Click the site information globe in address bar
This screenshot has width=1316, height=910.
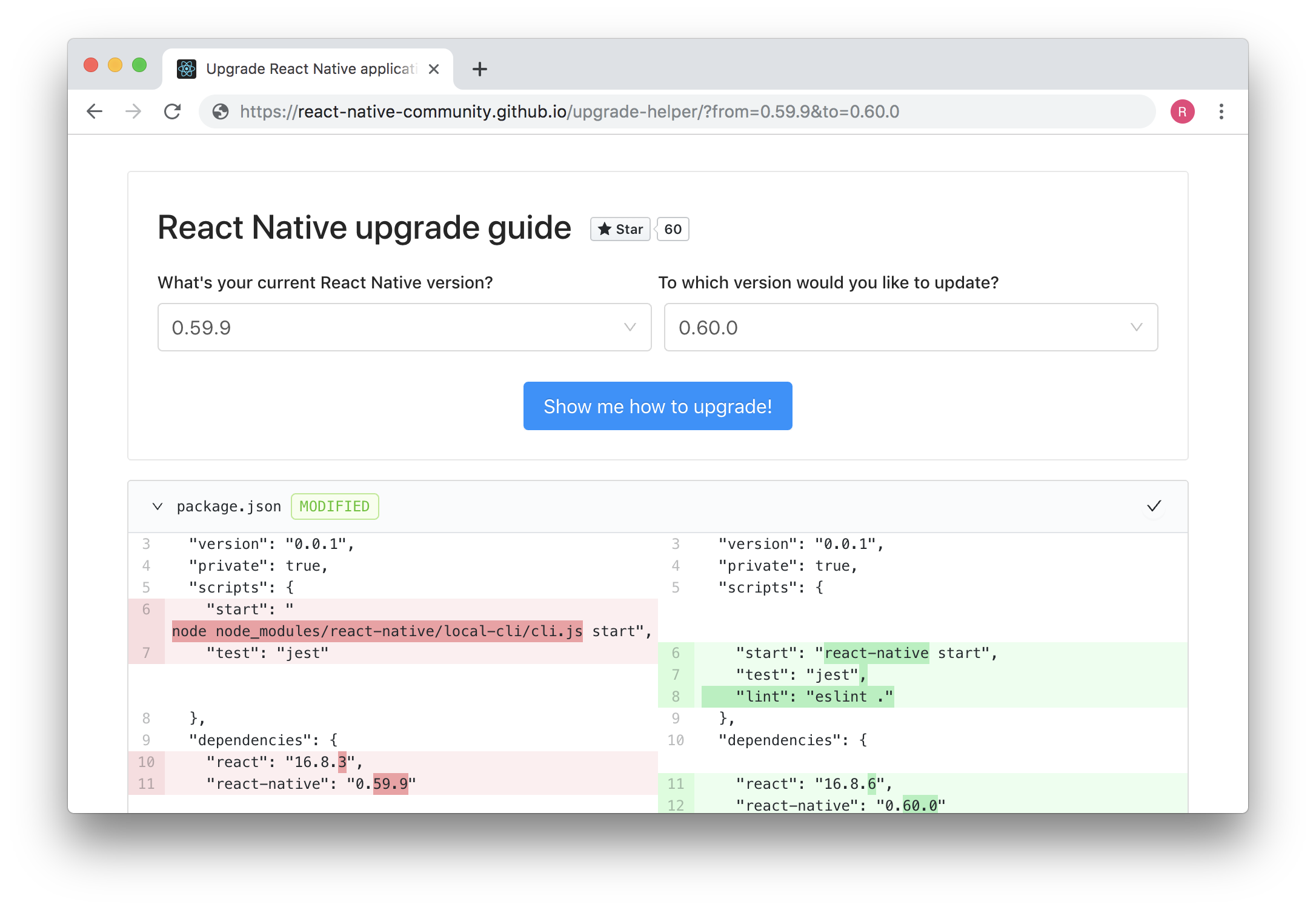tap(220, 111)
